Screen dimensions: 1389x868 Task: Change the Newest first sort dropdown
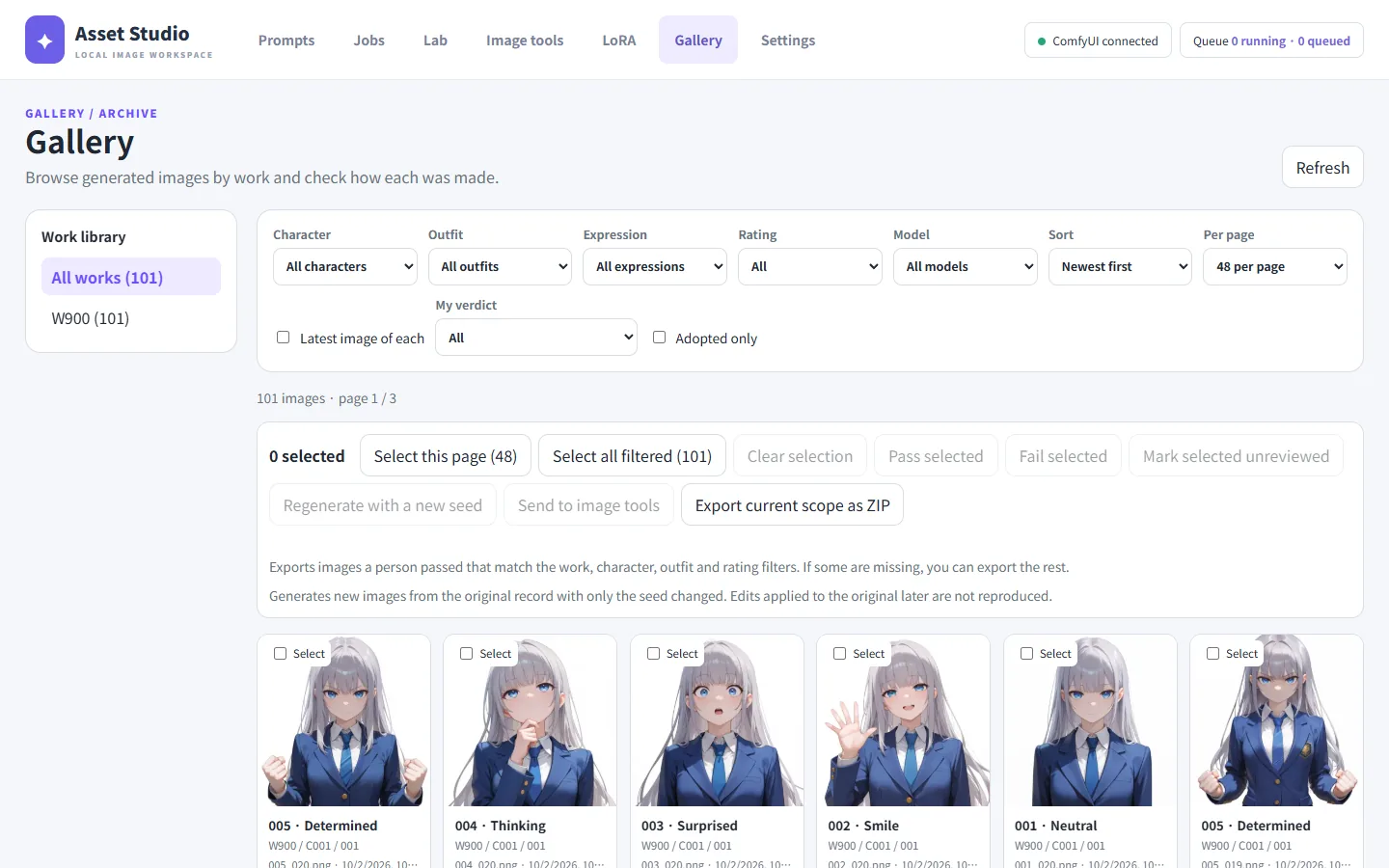(1120, 266)
